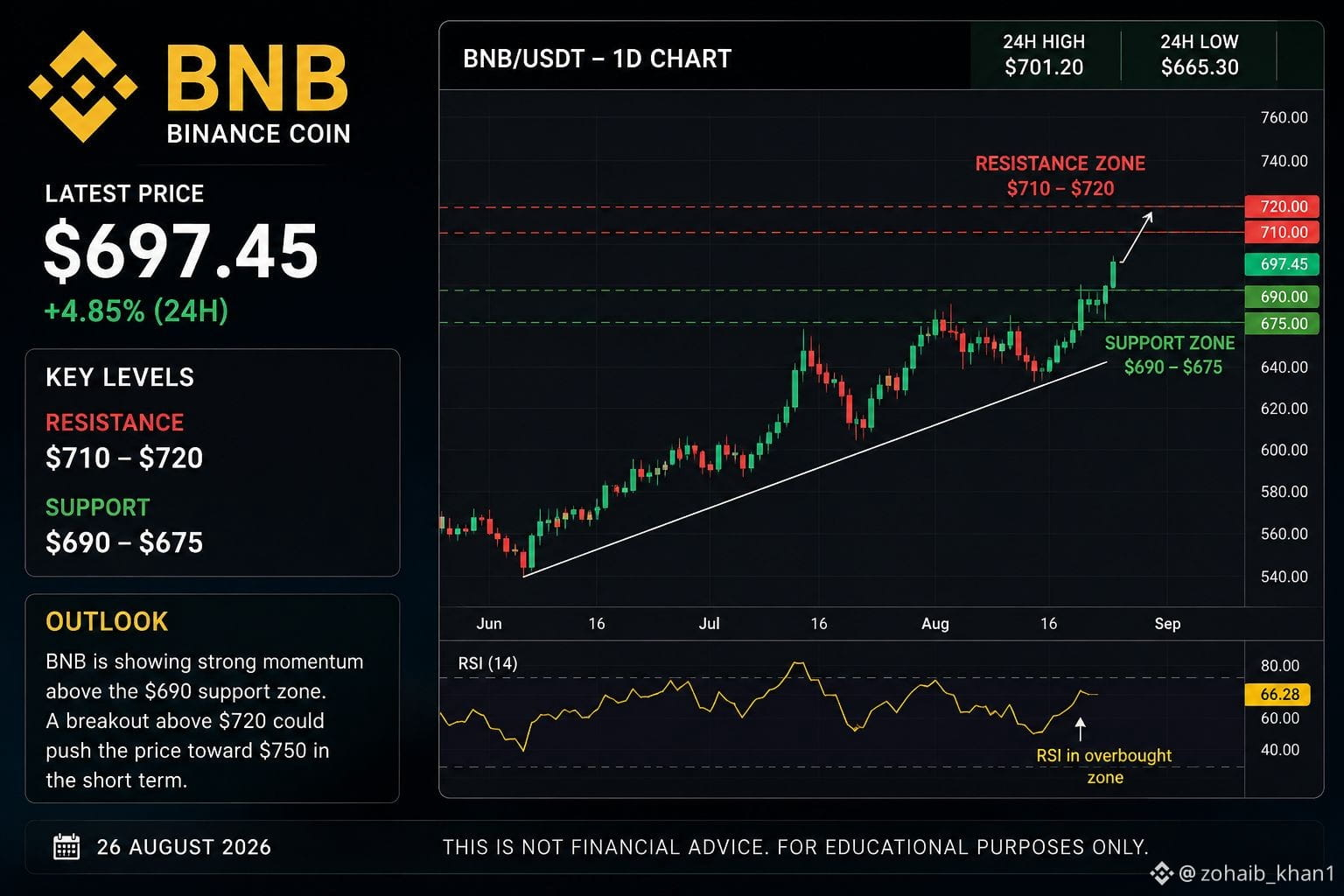This screenshot has height=896, width=1344.
Task: Select the large $697.45 latest price
Action: [x=181, y=251]
